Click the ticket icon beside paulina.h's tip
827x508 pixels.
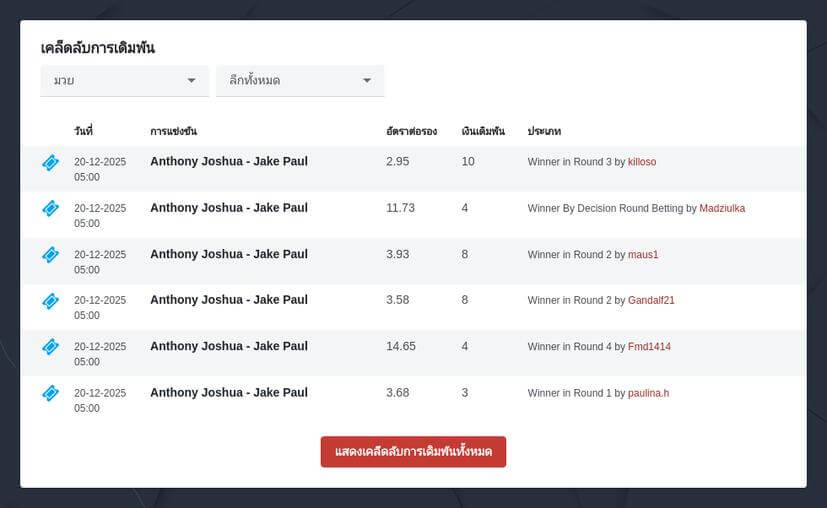(50, 393)
